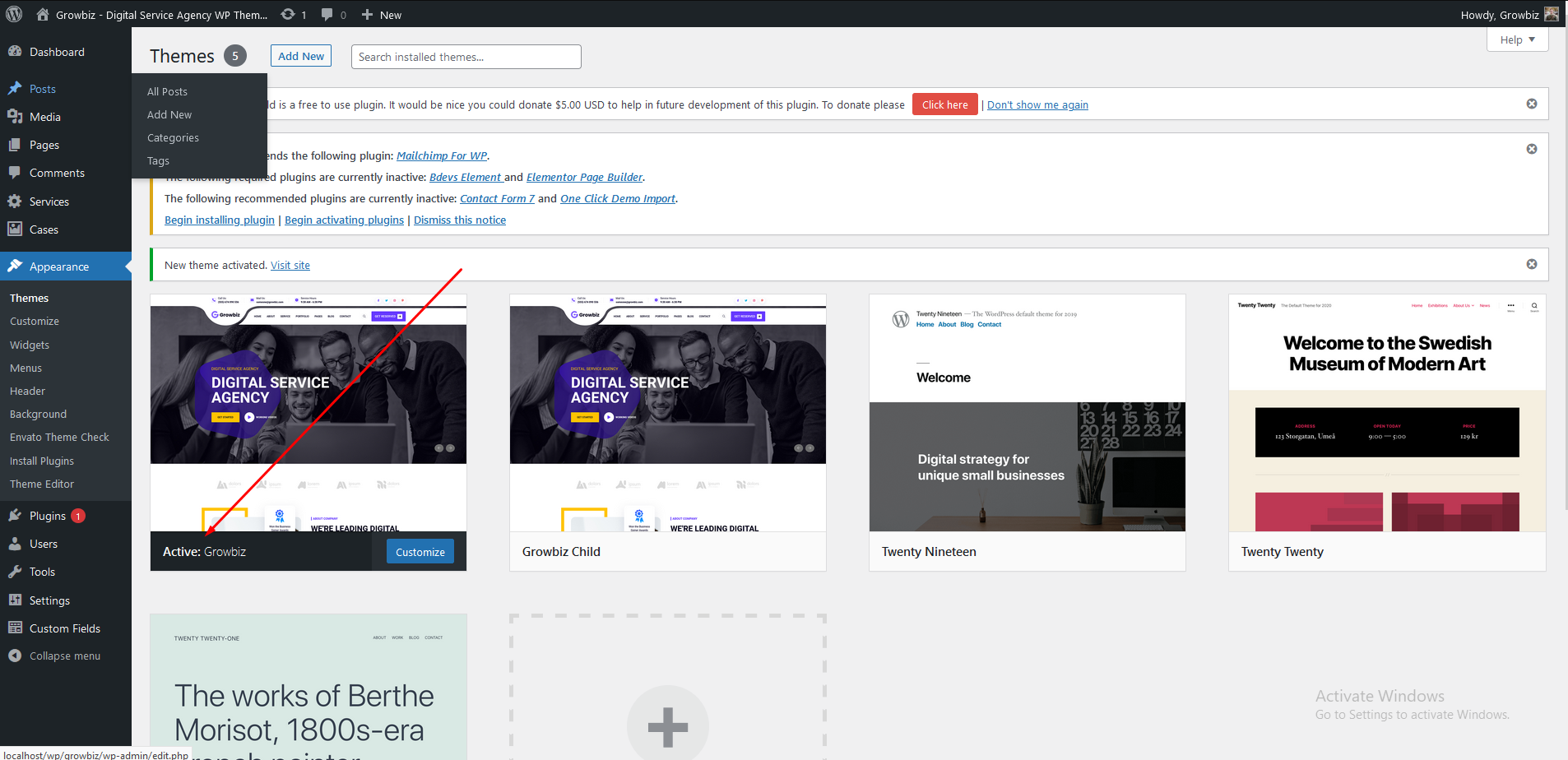Open Envato Theme Check submenu item
The width and height of the screenshot is (1568, 760).
pyautogui.click(x=59, y=437)
